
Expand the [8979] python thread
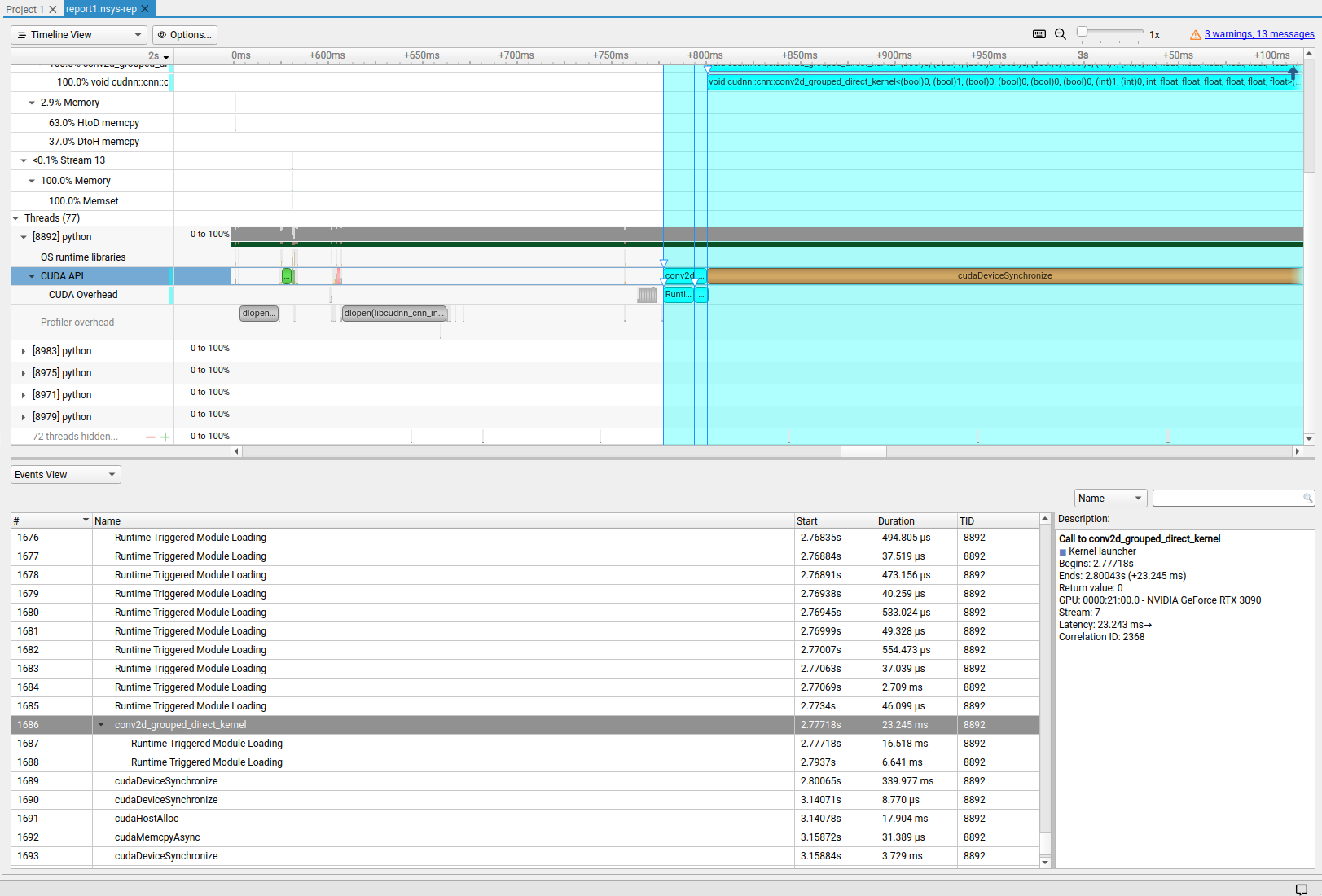pos(24,417)
